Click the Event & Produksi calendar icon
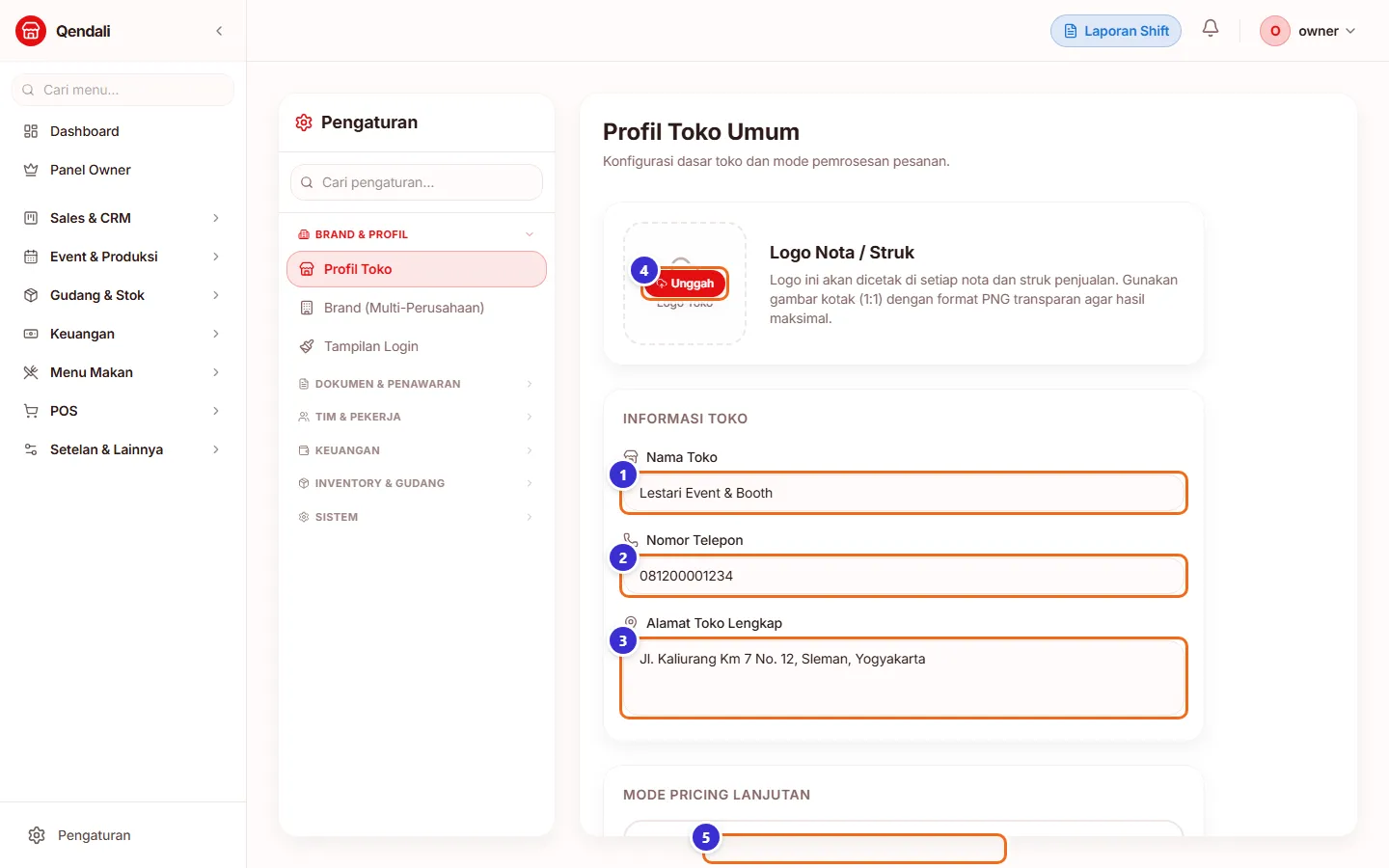The width and height of the screenshot is (1389, 868). [31, 257]
